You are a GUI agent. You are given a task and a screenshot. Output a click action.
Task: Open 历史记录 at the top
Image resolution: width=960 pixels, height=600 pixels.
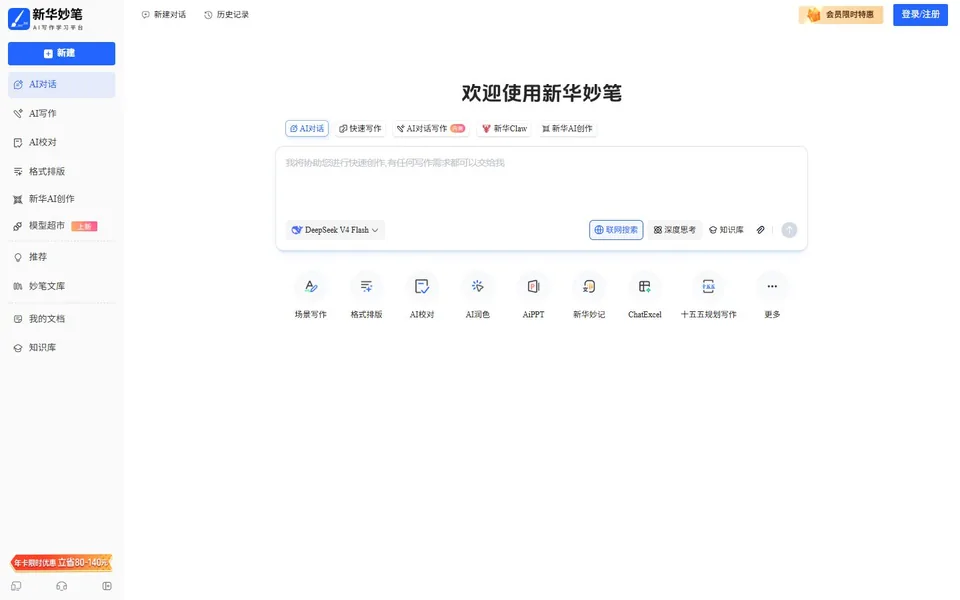(227, 15)
